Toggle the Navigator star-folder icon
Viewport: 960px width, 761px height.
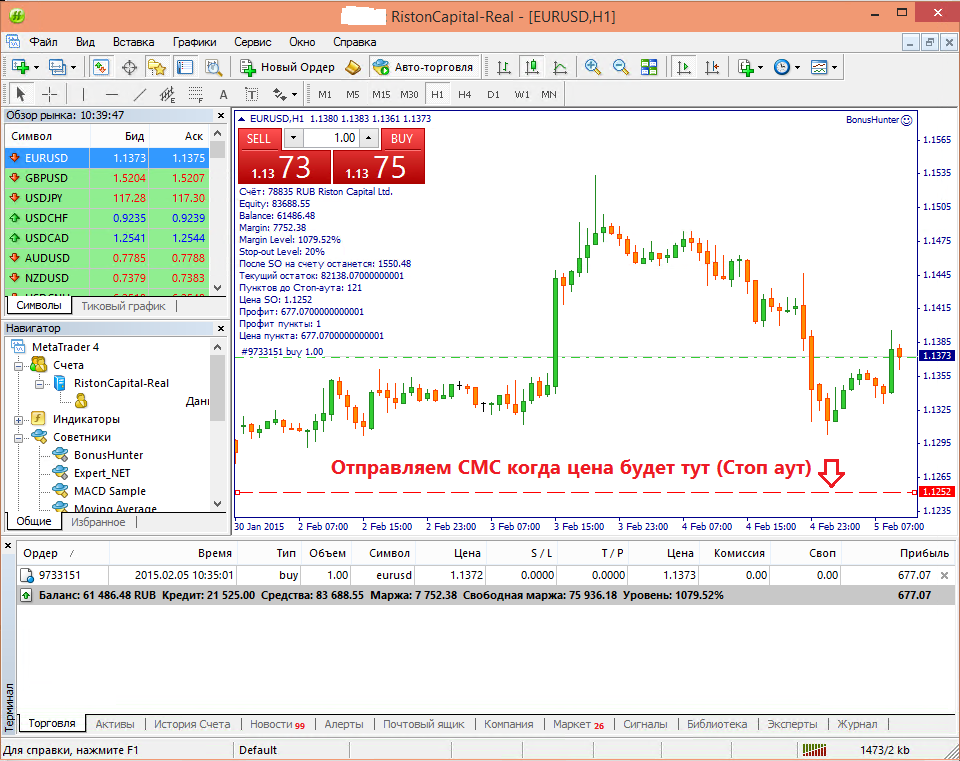tap(157, 67)
